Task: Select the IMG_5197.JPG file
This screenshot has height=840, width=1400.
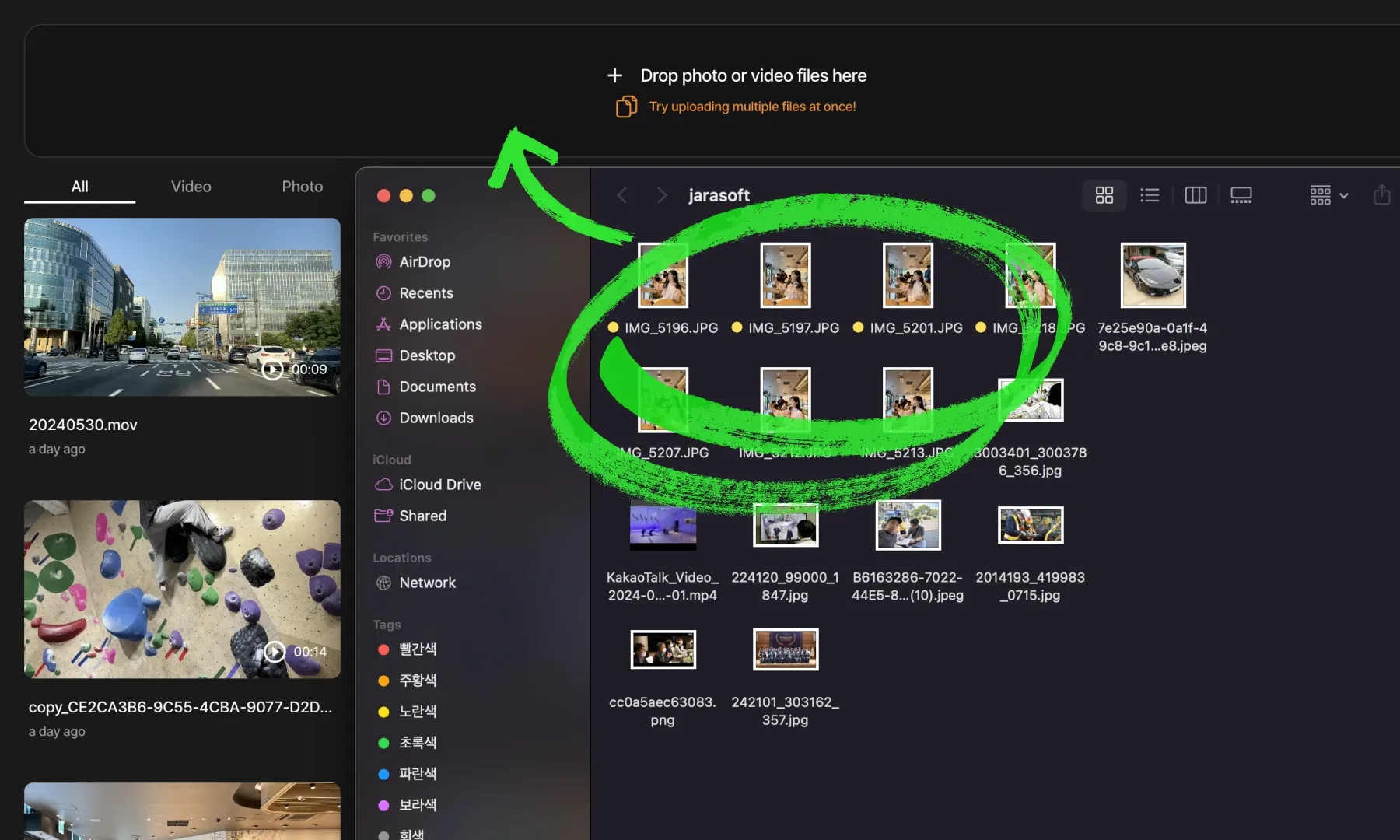Action: [x=785, y=275]
